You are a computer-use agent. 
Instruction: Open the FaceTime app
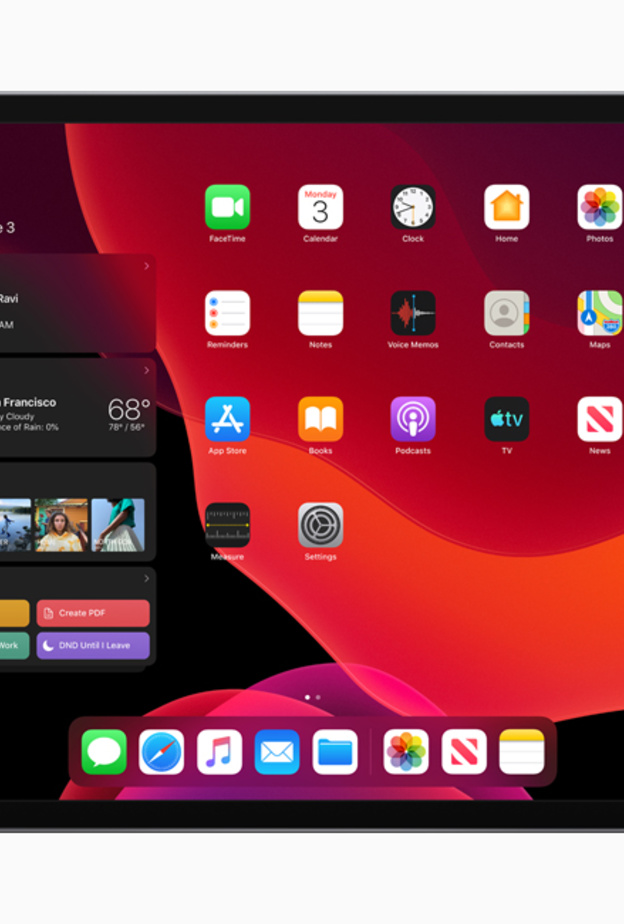coord(227,207)
